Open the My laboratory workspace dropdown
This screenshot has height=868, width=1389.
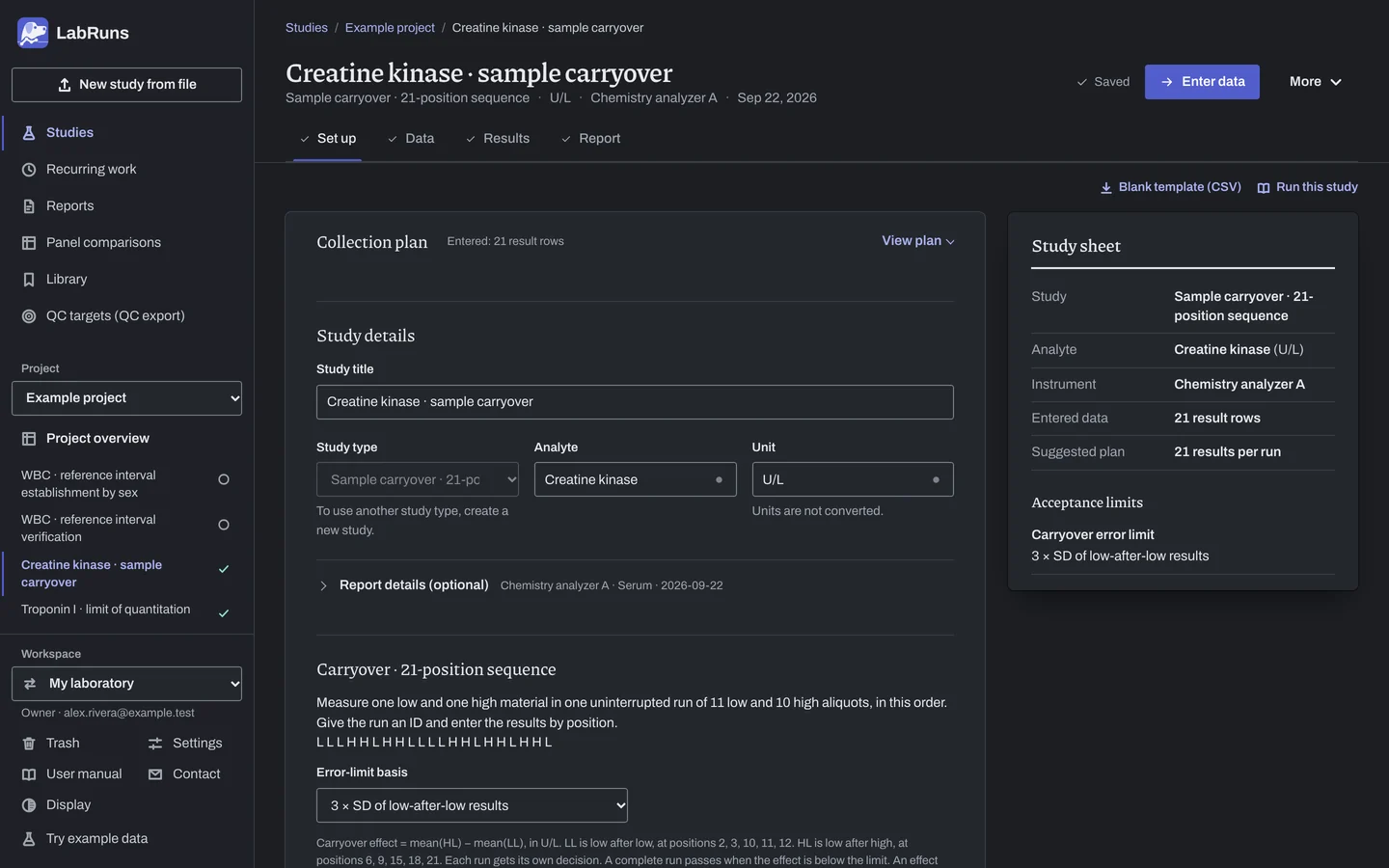pyautogui.click(x=126, y=684)
